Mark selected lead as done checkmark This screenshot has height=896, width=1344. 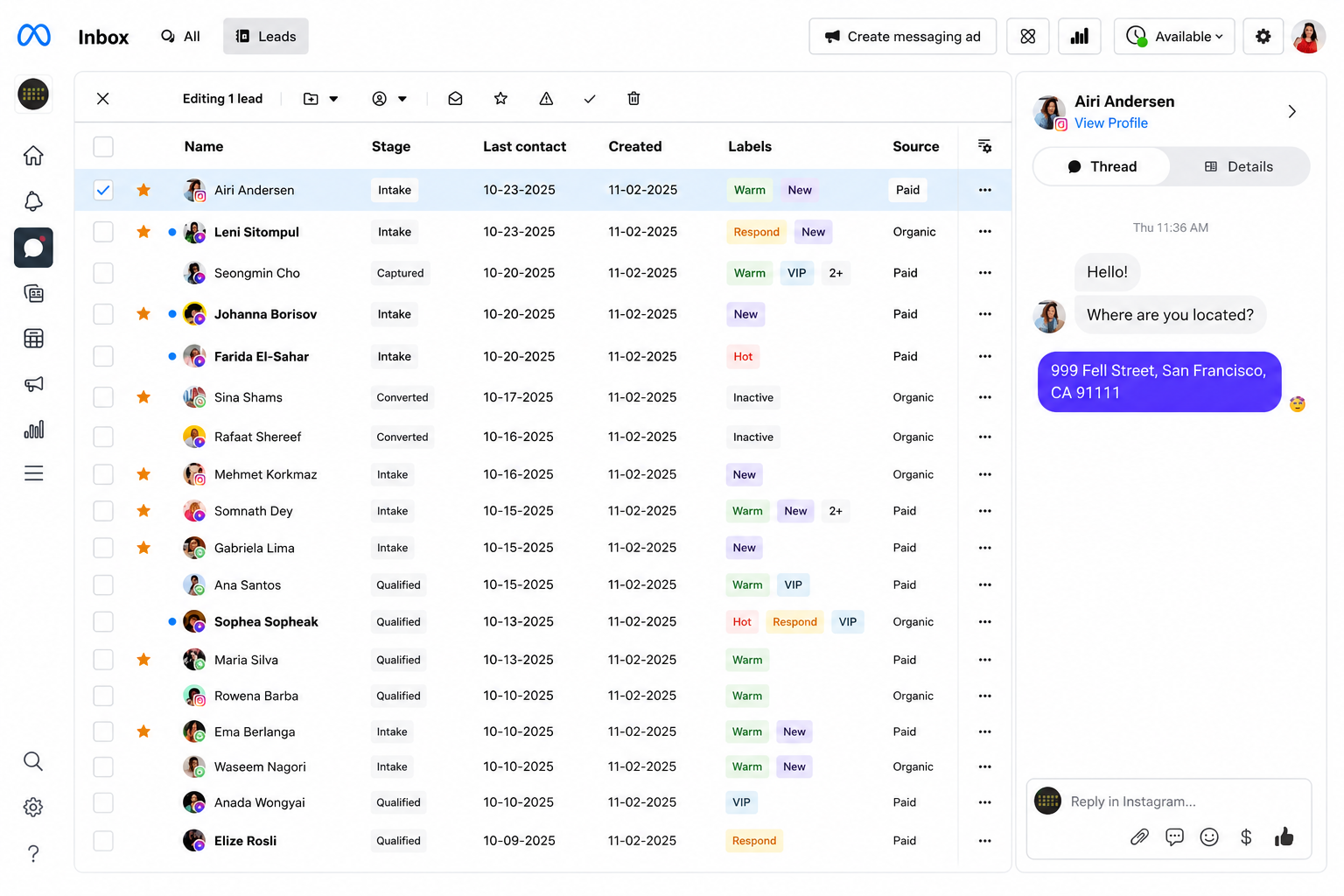point(590,99)
